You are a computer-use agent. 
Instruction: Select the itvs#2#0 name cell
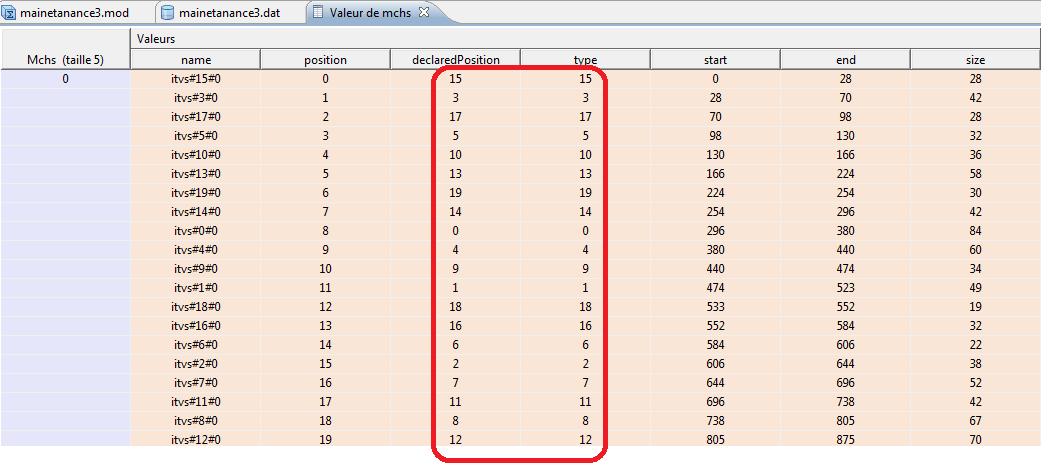[195, 364]
